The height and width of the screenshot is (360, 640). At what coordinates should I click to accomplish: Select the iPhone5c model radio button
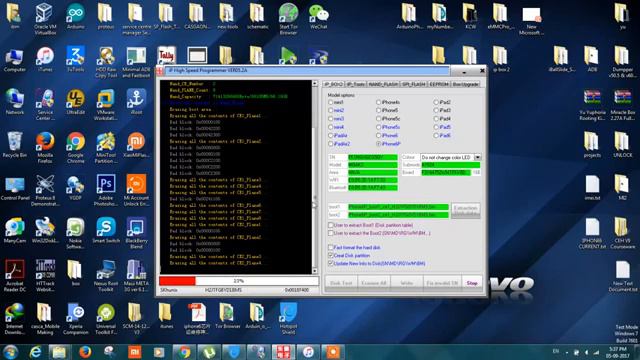coord(378,119)
